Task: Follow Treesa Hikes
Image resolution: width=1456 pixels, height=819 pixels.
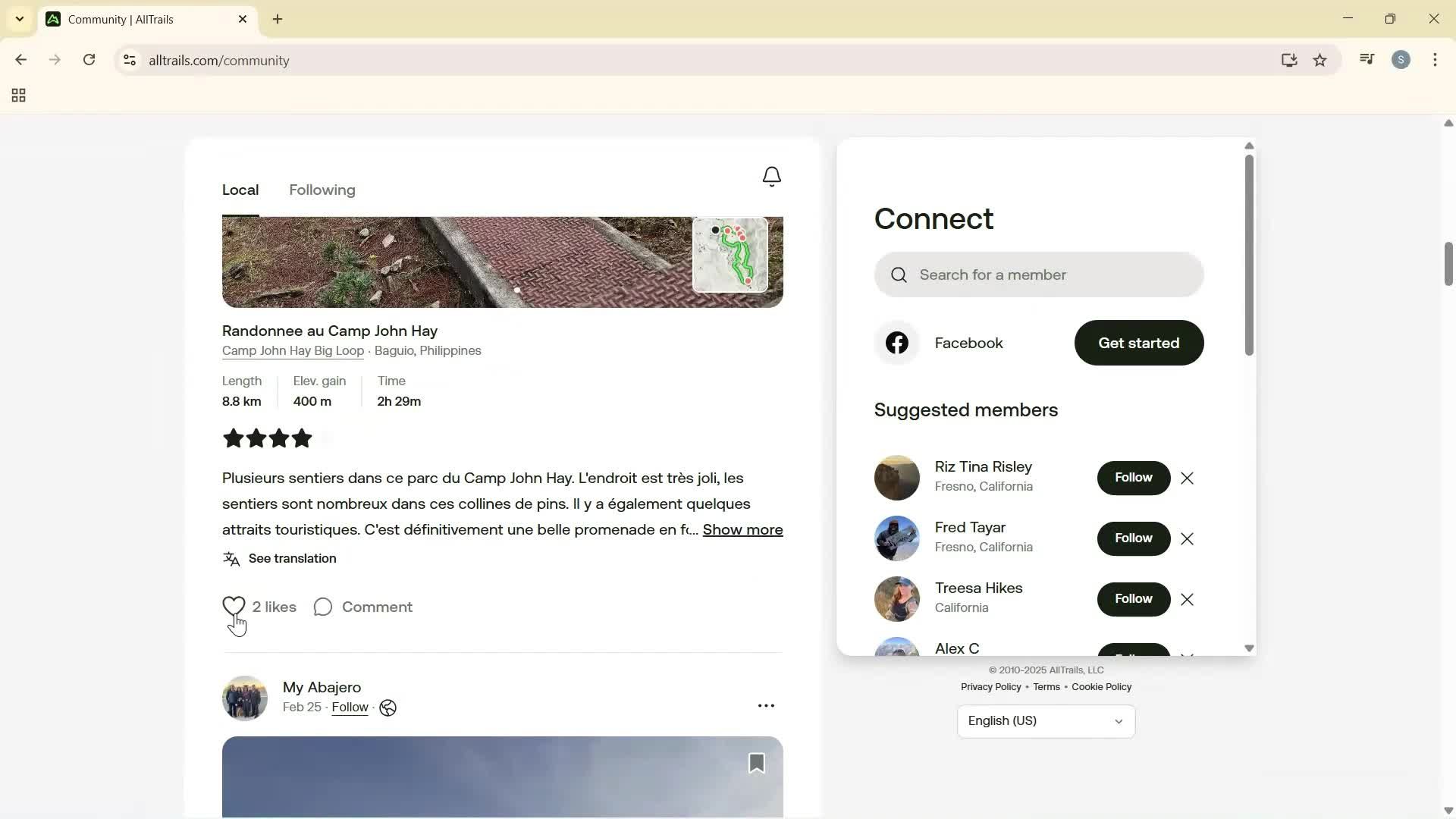Action: (1133, 599)
